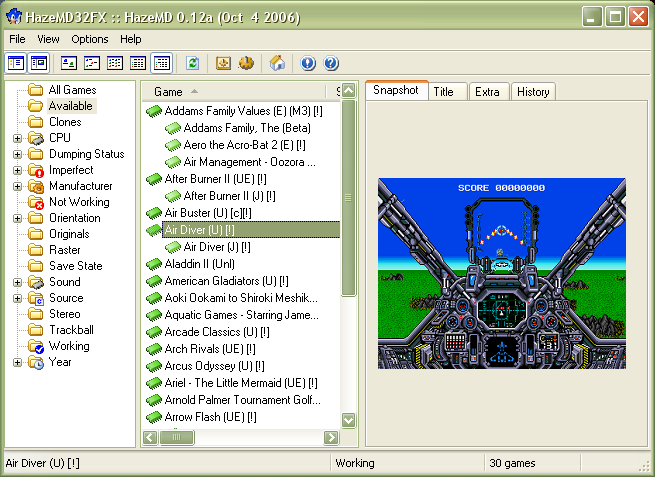This screenshot has width=655, height=477.
Task: Click the Air Diver snapshot image
Action: [502, 274]
